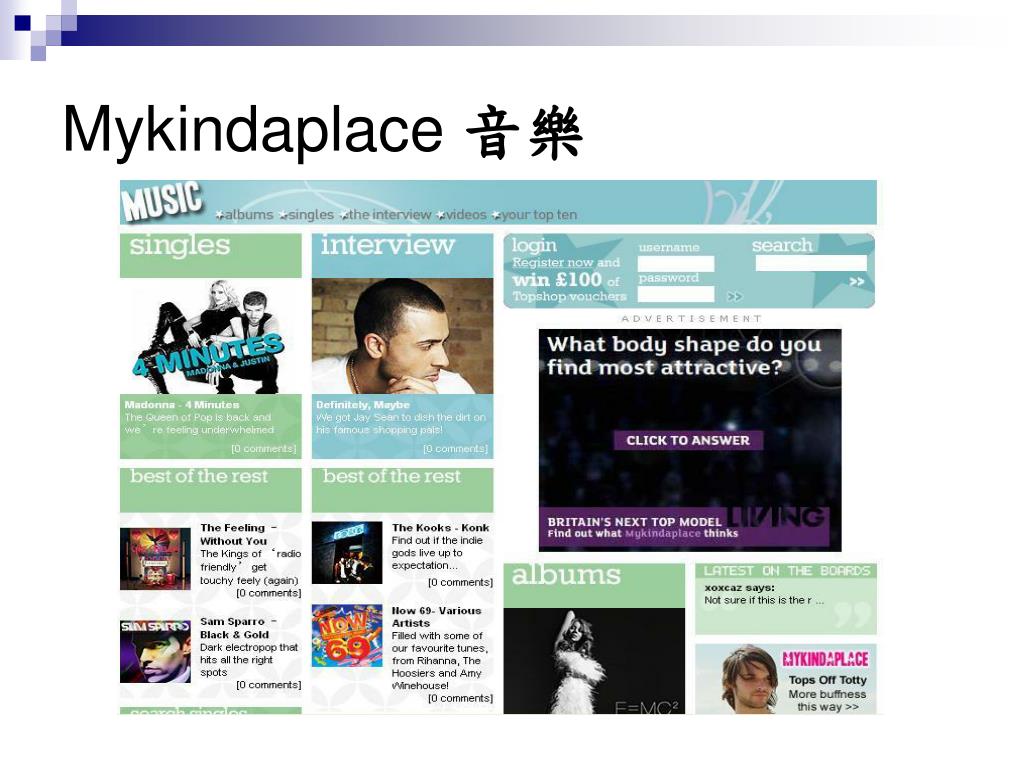The width and height of the screenshot is (1024, 768).
Task: Open The Kooks Konk cover thumbnail
Action: point(347,552)
